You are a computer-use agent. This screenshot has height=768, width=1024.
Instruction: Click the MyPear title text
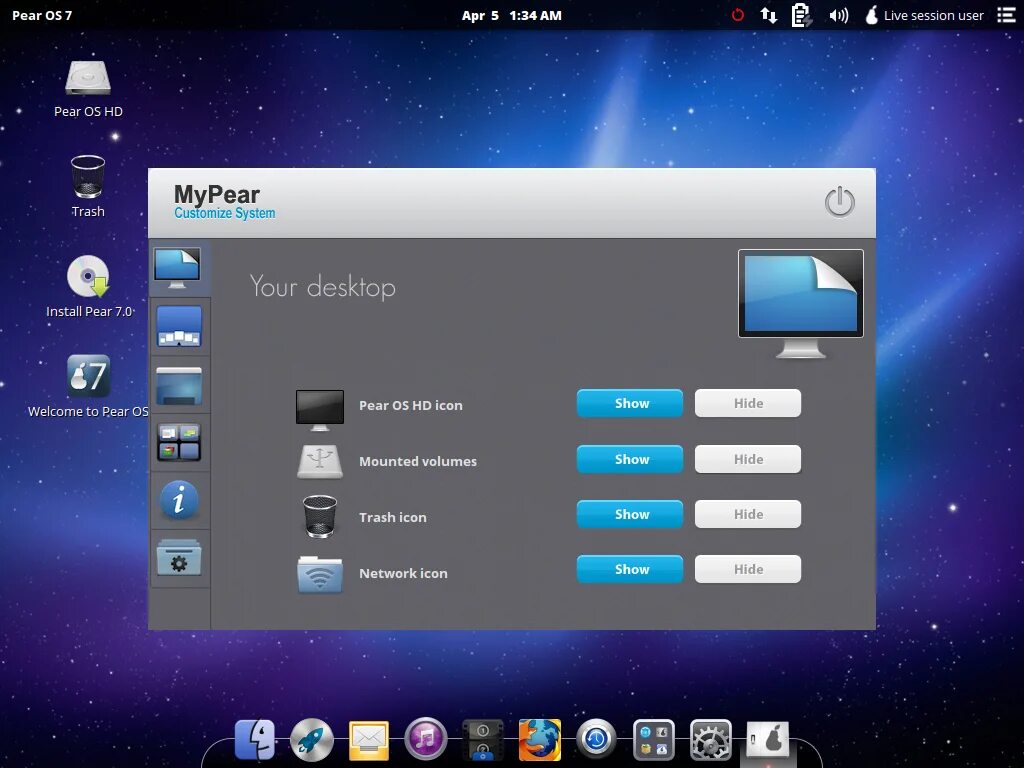pos(217,194)
